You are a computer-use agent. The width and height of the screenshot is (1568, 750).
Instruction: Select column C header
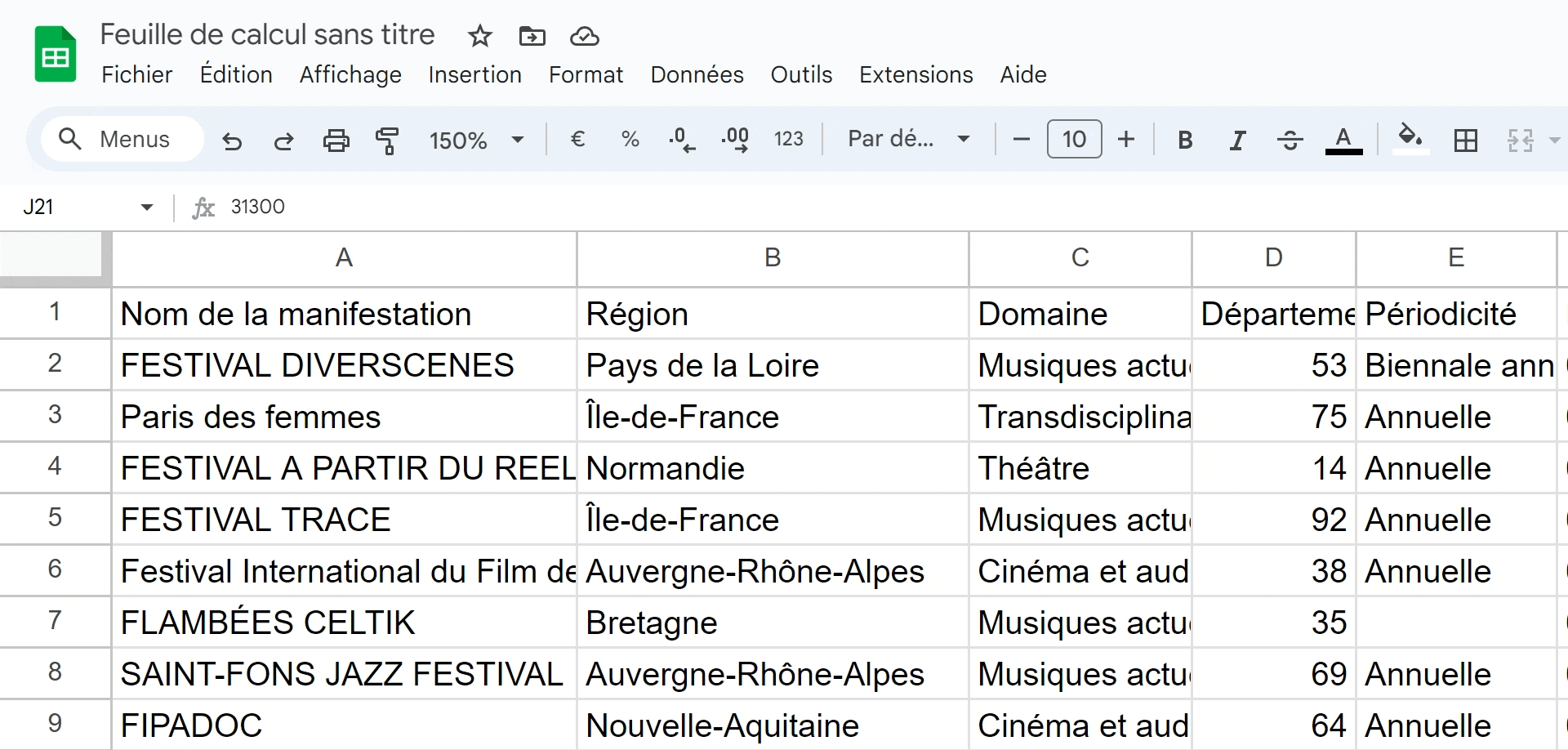1080,258
